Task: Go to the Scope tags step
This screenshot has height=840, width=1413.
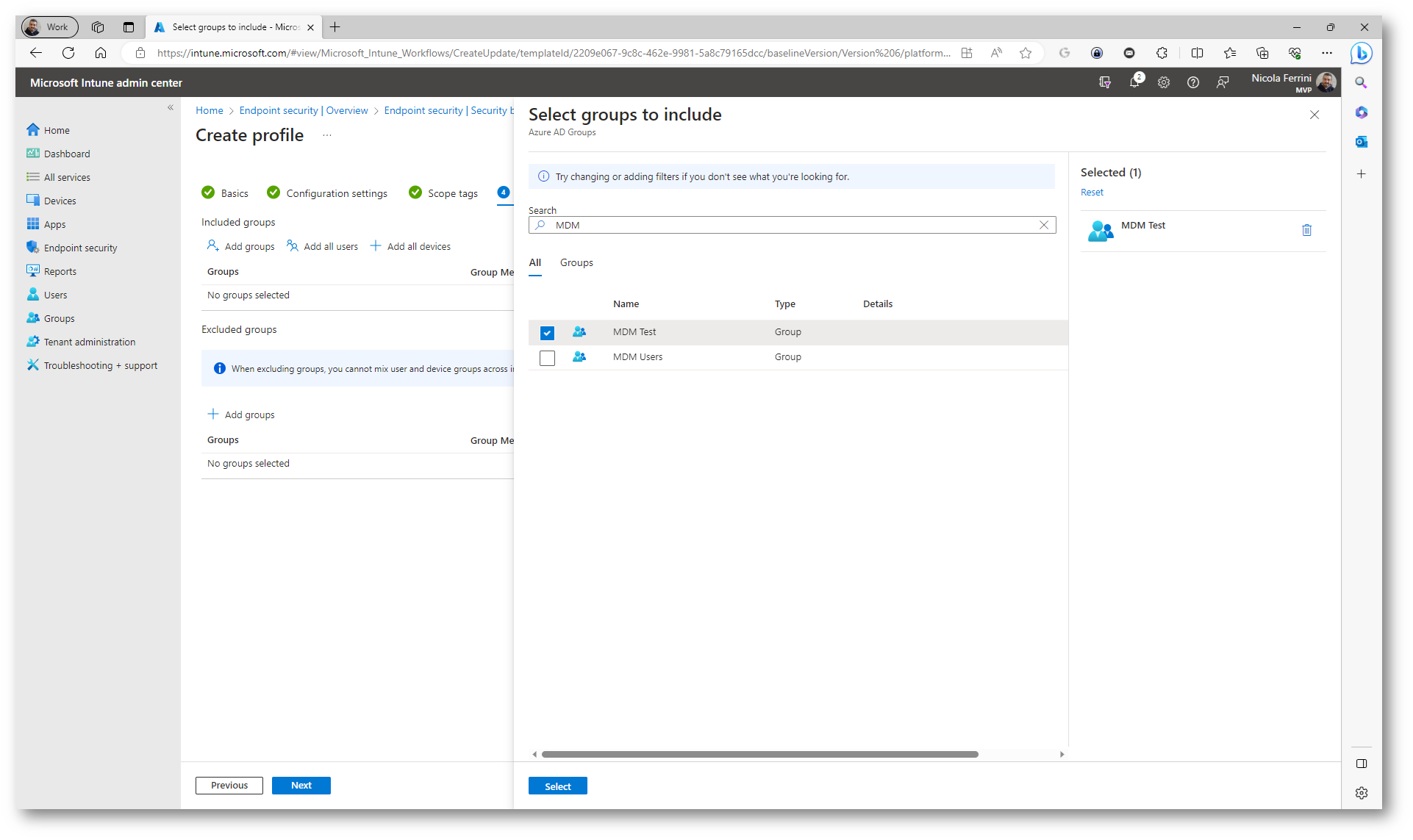Action: (443, 193)
